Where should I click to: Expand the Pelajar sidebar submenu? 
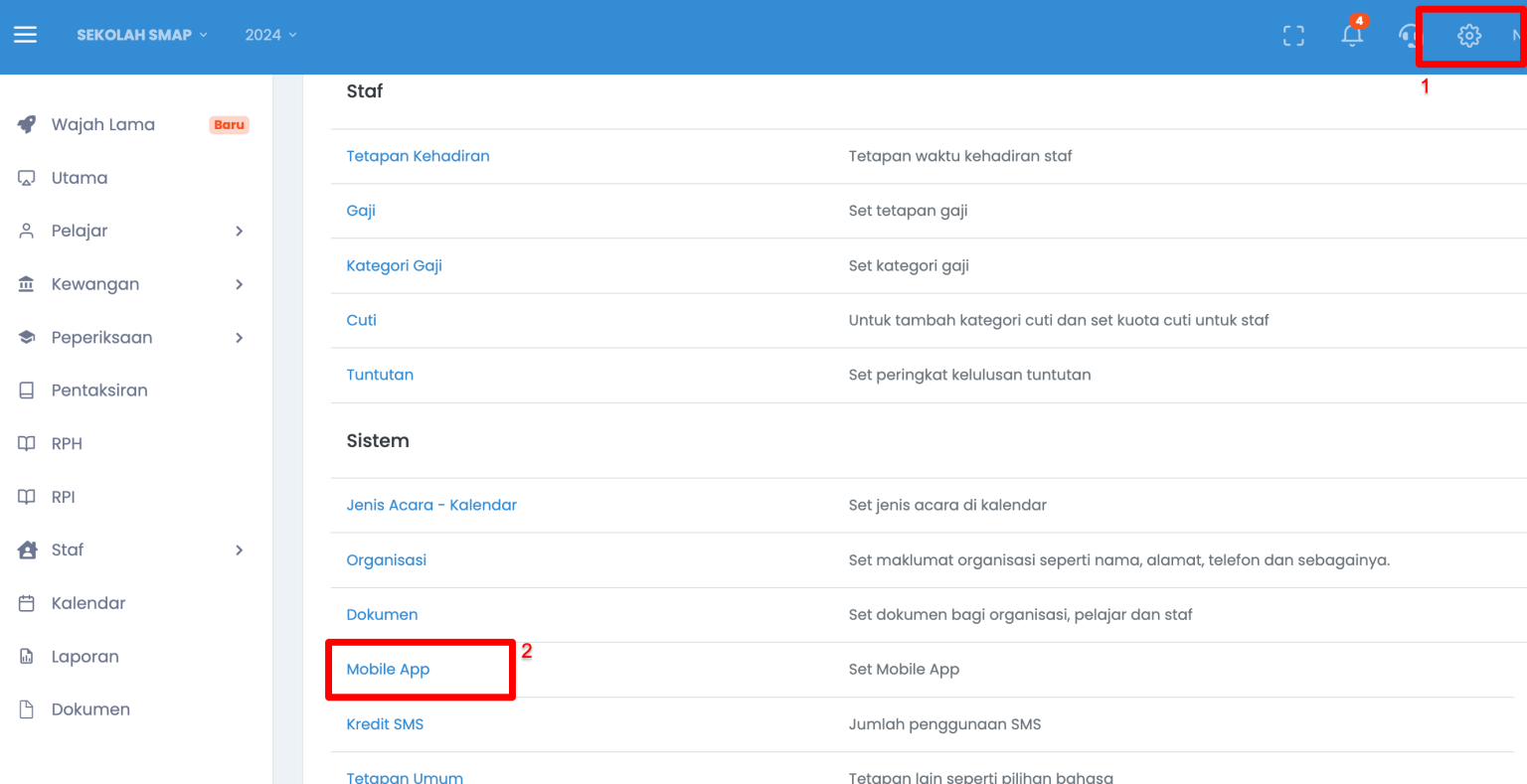(239, 232)
